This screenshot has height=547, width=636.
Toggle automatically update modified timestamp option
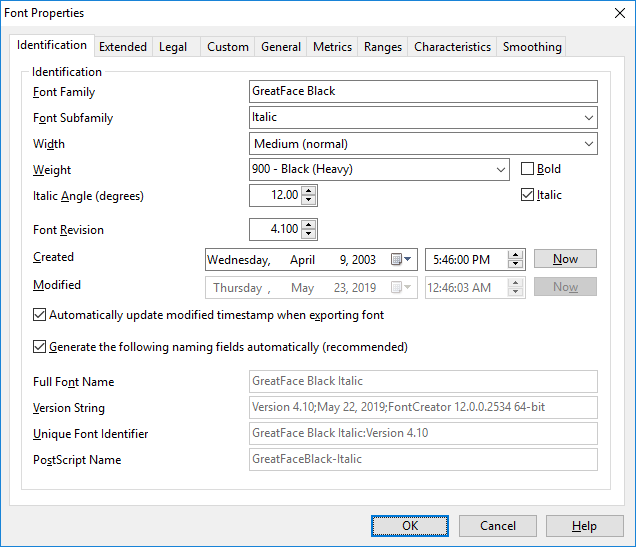(40, 315)
